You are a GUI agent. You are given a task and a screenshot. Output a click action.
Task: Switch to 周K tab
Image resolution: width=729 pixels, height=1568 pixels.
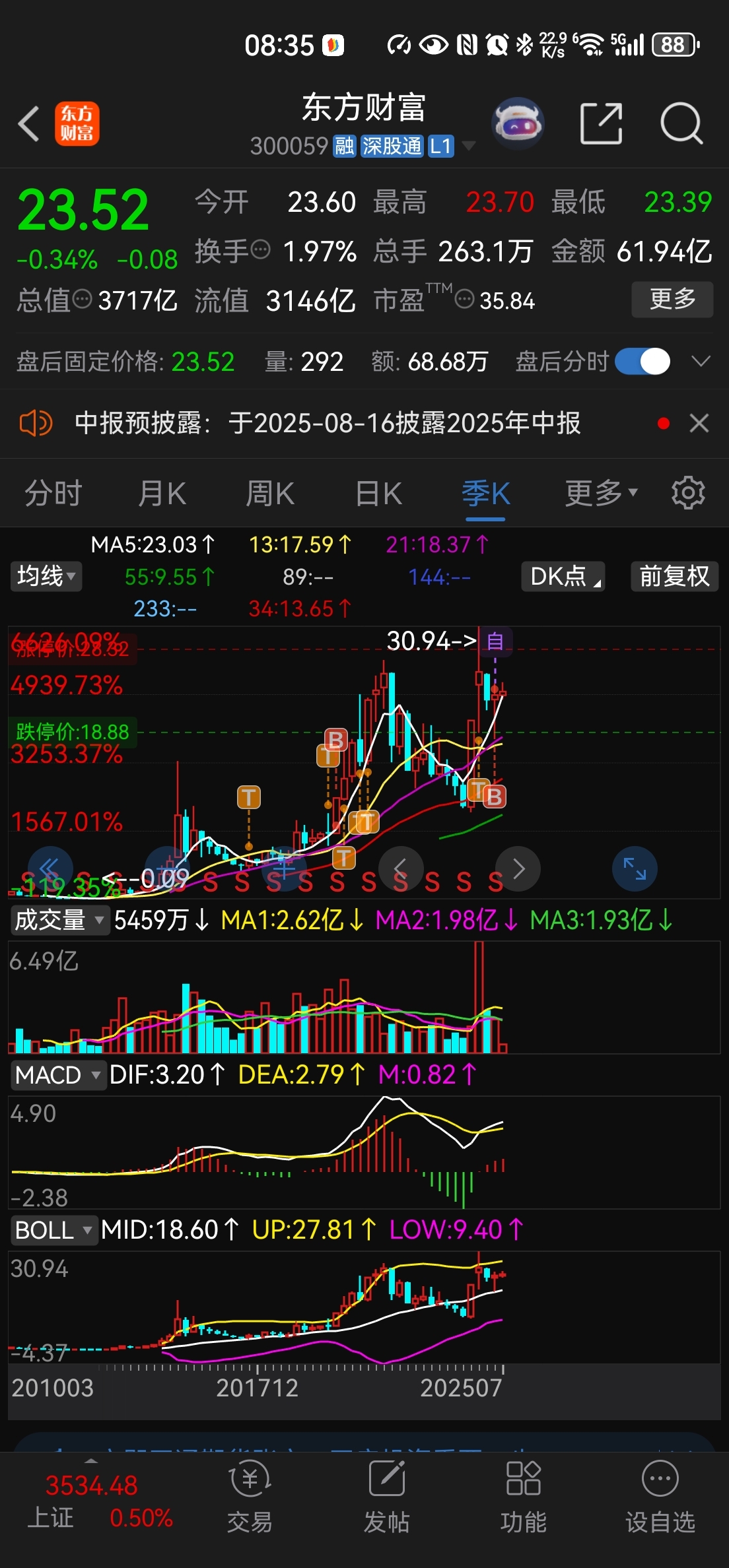[269, 492]
